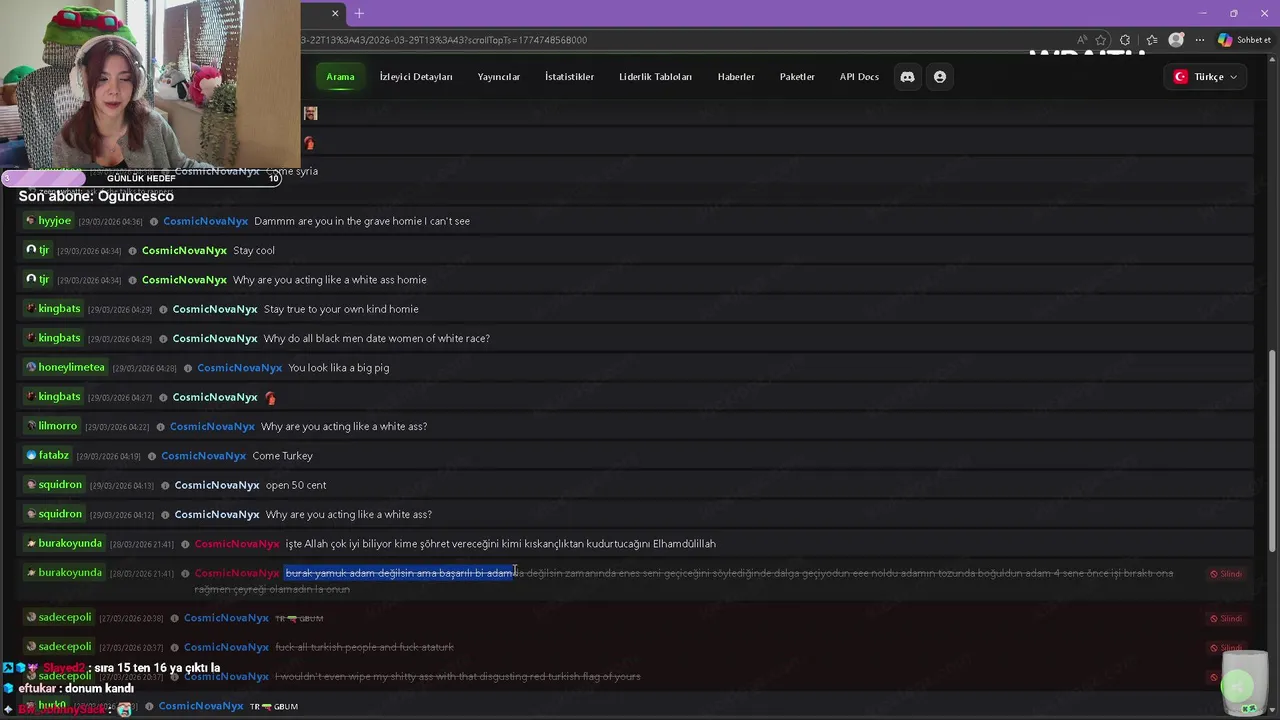
Task: Click the GÜNLÜK HEDEF progress bar
Action: [141, 178]
